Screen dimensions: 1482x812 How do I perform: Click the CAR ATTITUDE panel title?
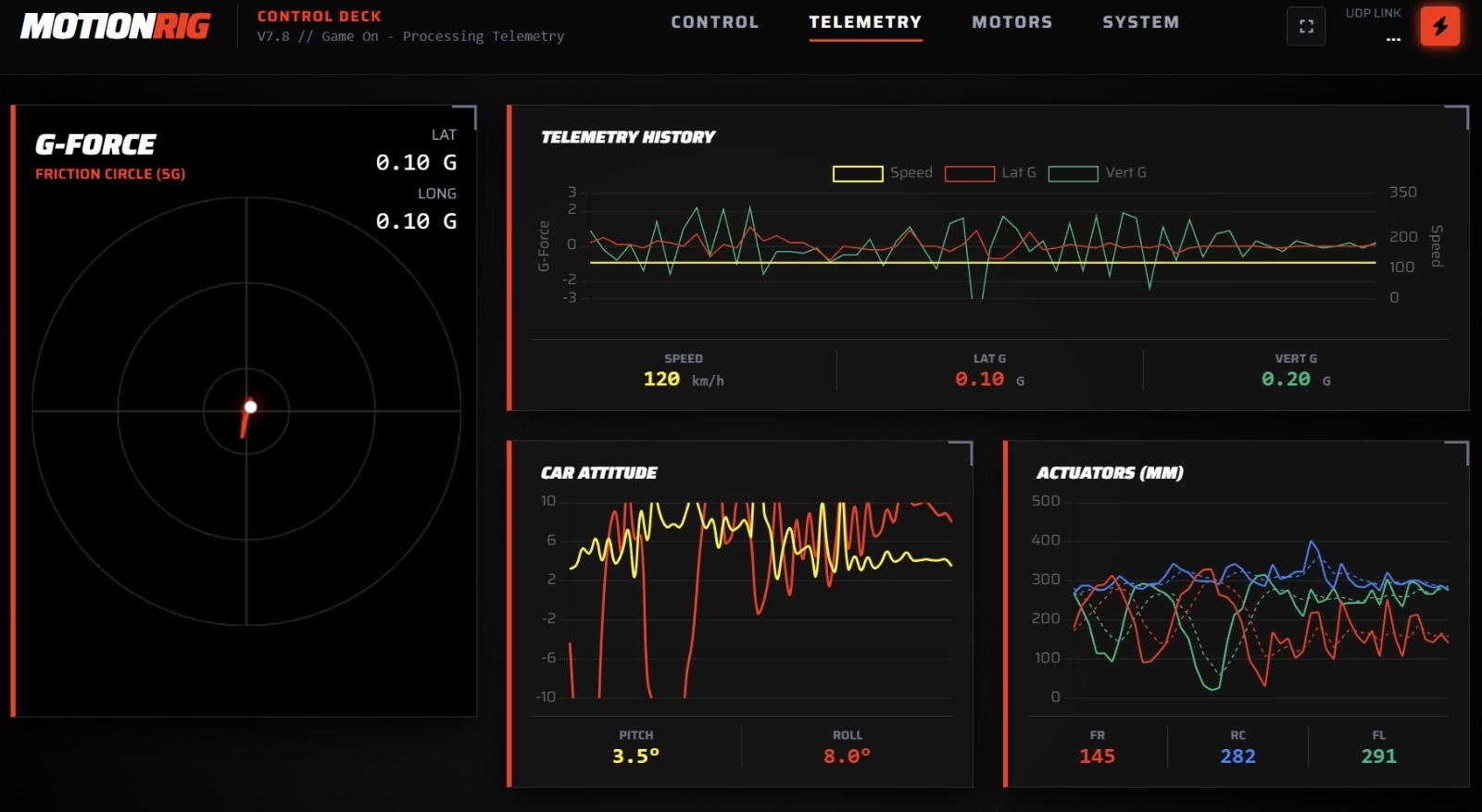(x=598, y=473)
